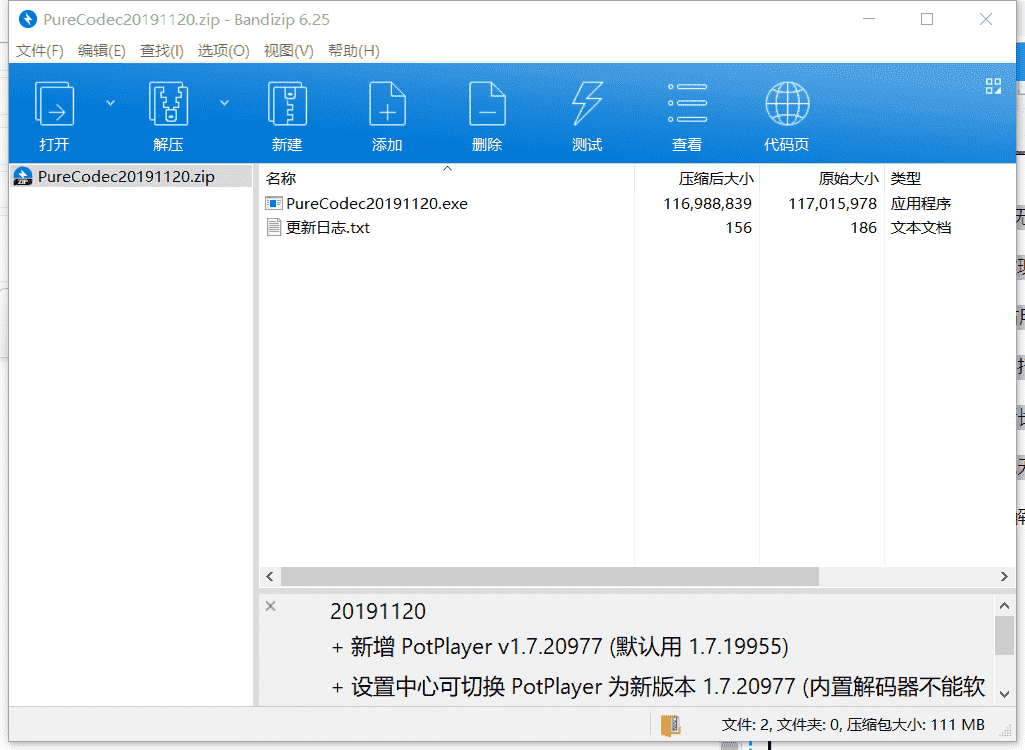This screenshot has width=1025, height=750.
Task: Click compressed size value 116,988,839
Action: tap(707, 204)
